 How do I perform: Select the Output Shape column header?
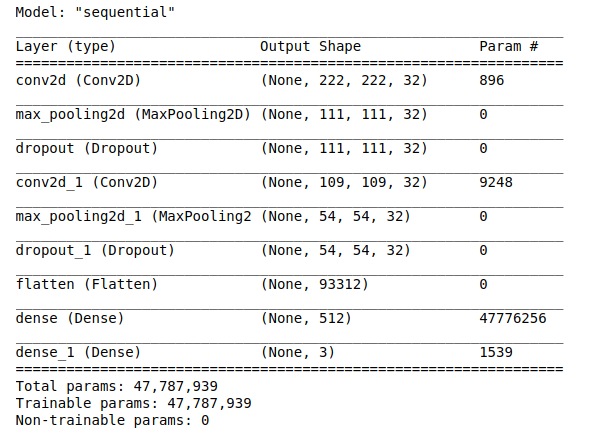[x=310, y=46]
